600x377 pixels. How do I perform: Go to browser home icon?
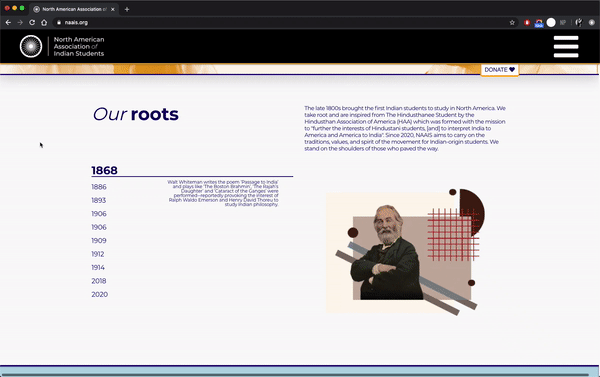pos(44,23)
